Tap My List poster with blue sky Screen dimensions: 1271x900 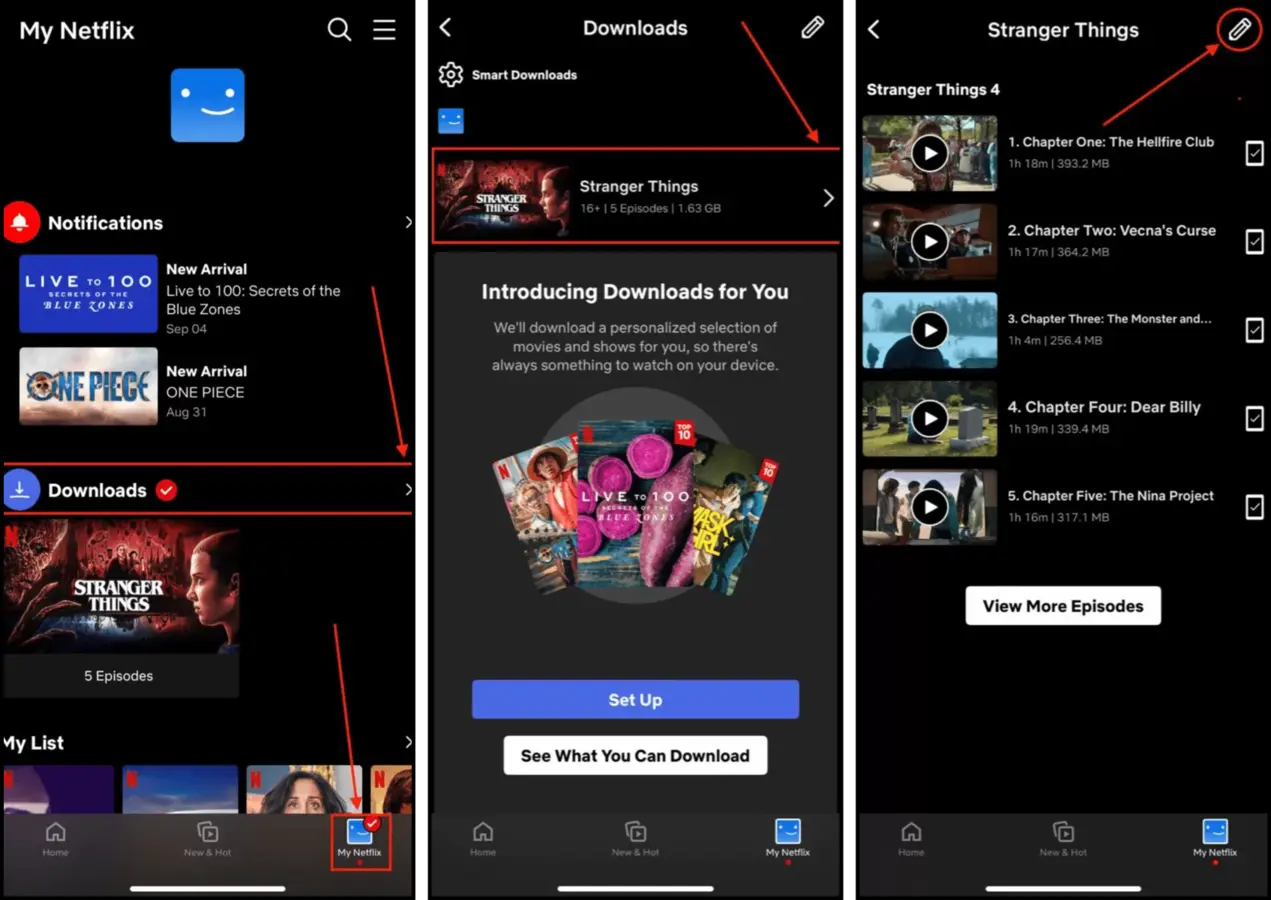click(x=180, y=790)
